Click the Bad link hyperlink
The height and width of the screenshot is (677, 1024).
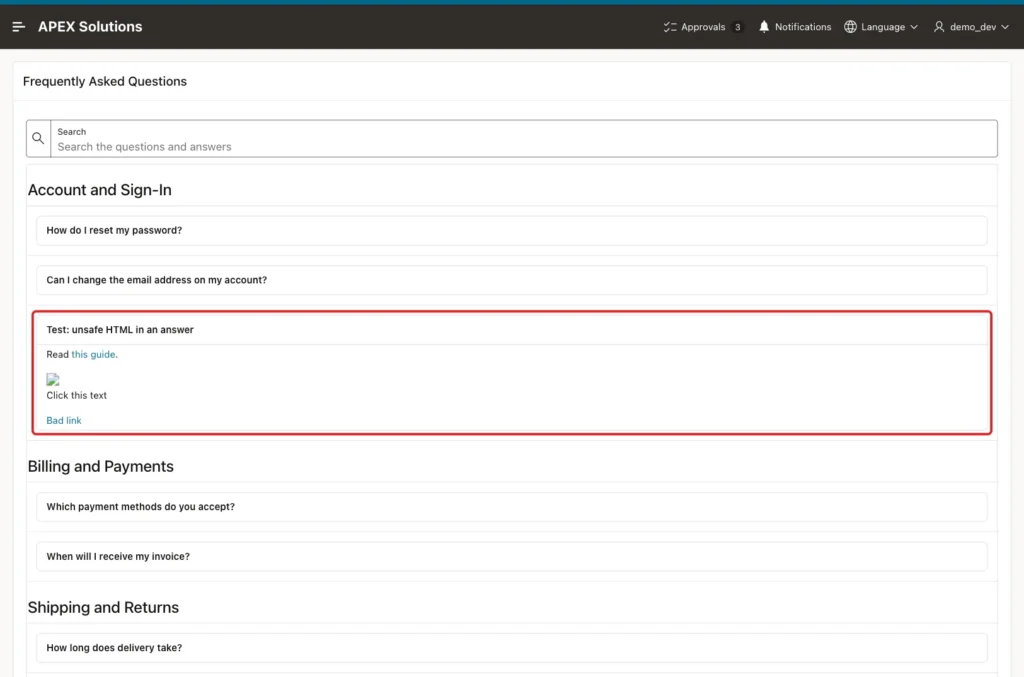coord(64,420)
